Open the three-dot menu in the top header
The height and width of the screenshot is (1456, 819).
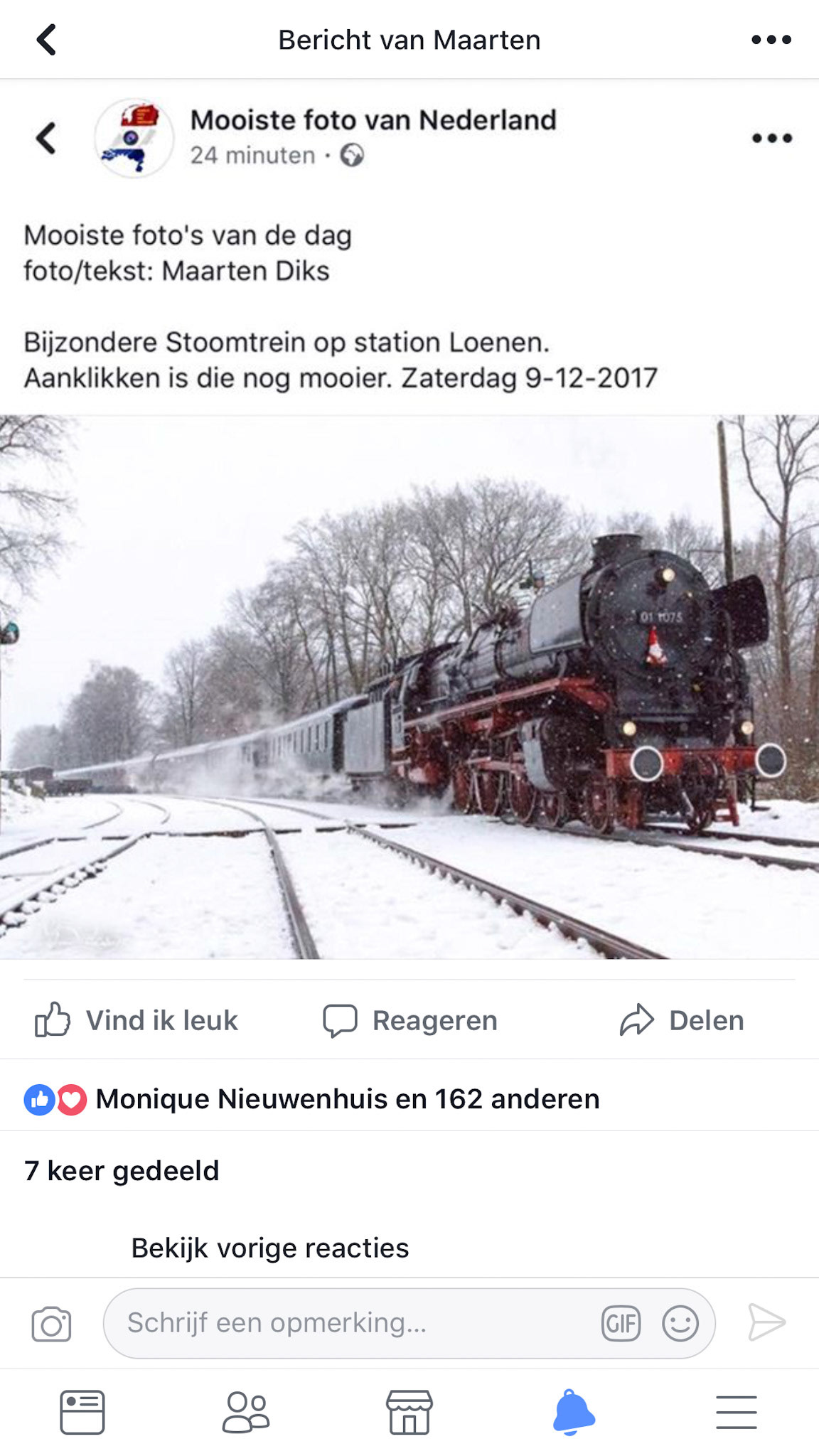point(771,40)
